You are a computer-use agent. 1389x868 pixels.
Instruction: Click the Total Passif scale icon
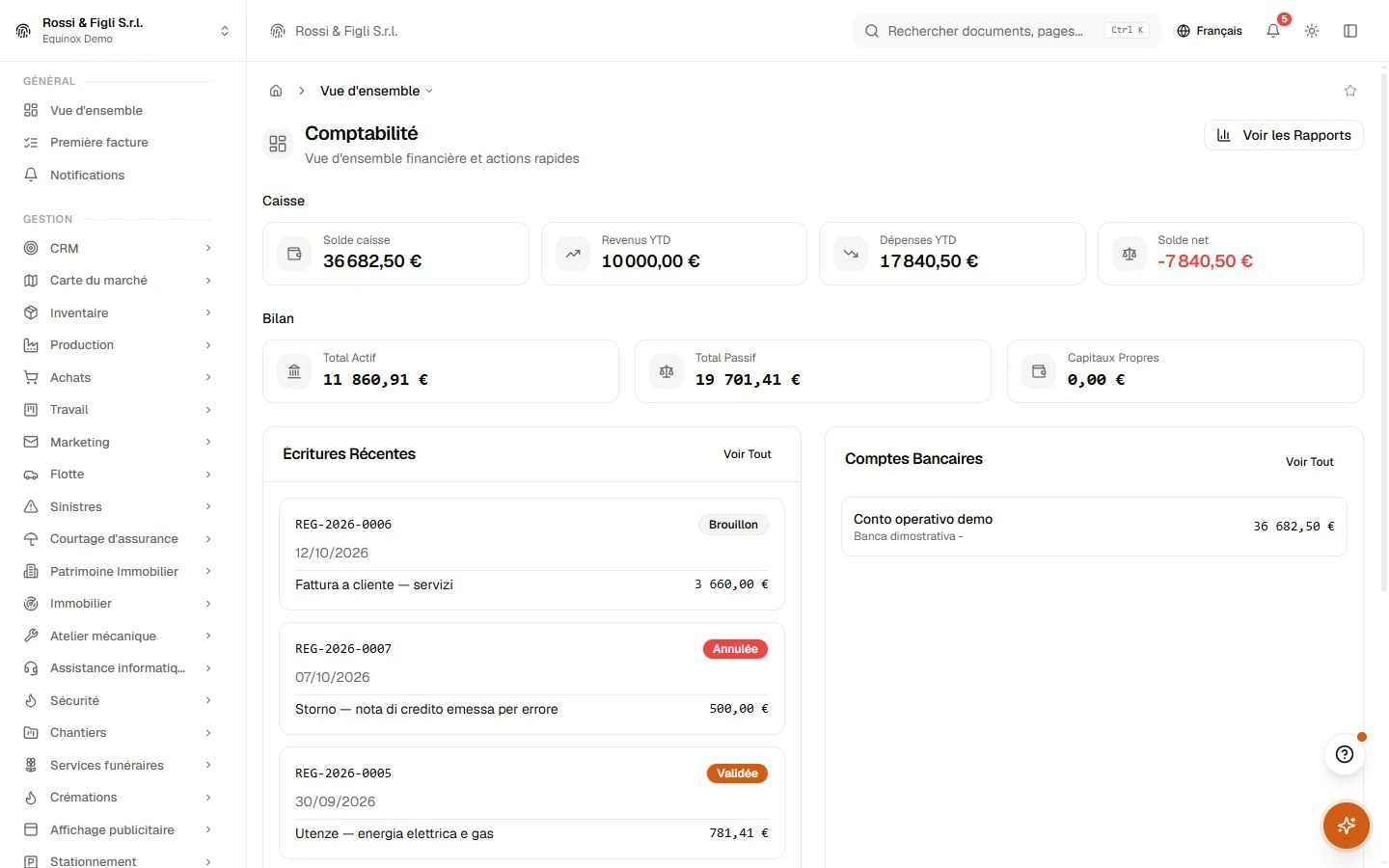click(x=667, y=371)
